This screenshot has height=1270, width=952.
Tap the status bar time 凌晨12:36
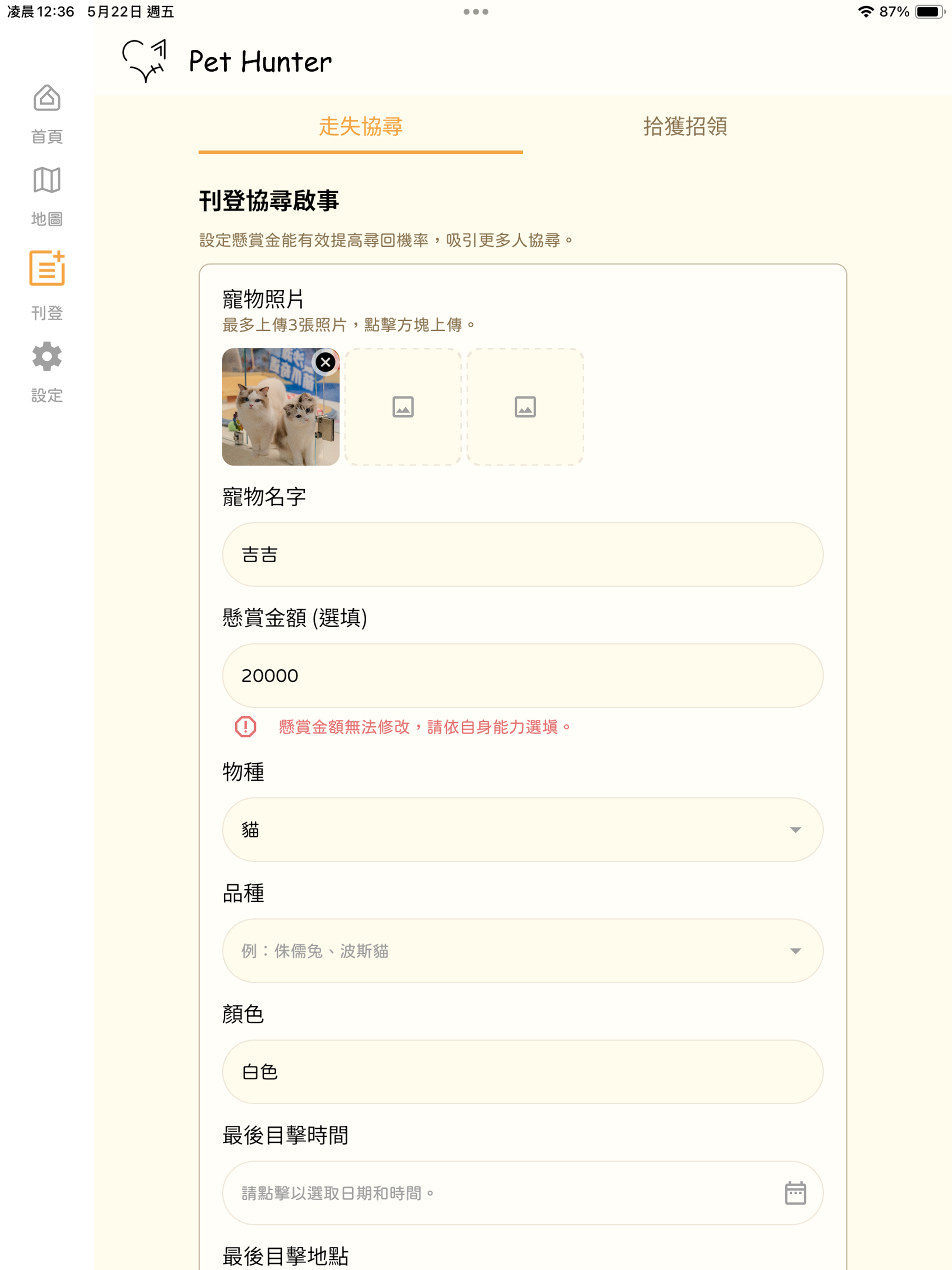41,12
